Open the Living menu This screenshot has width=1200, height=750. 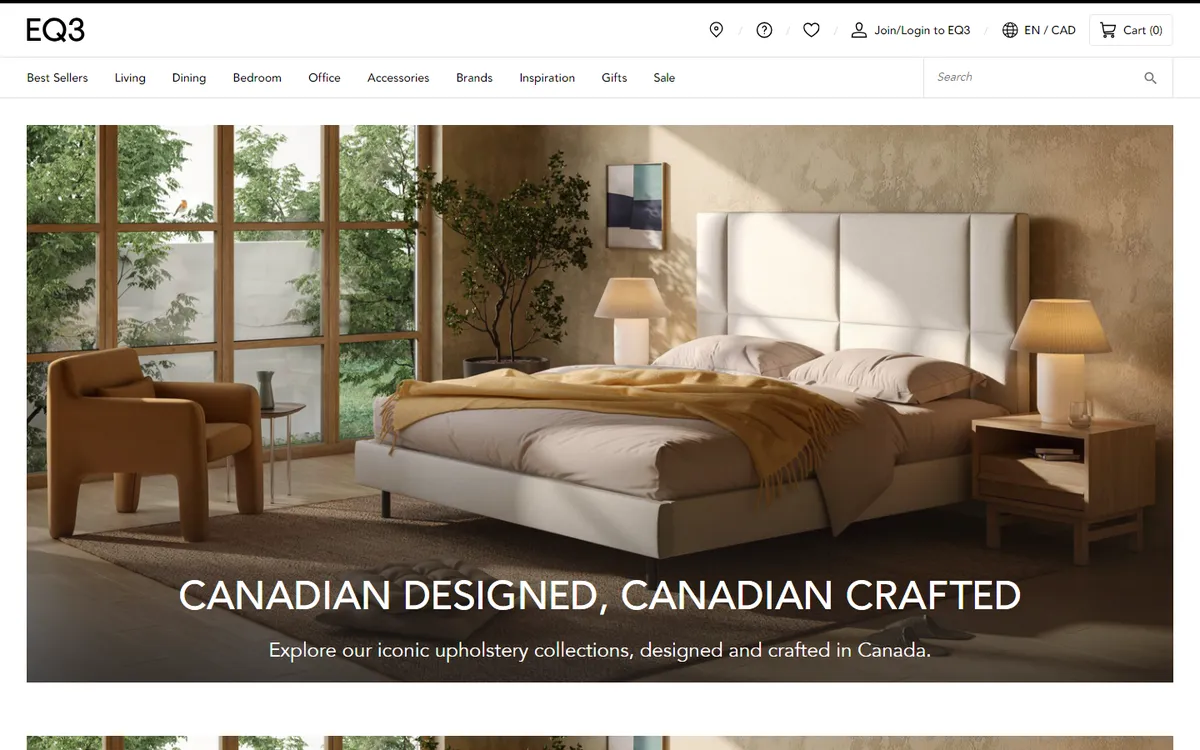point(130,78)
